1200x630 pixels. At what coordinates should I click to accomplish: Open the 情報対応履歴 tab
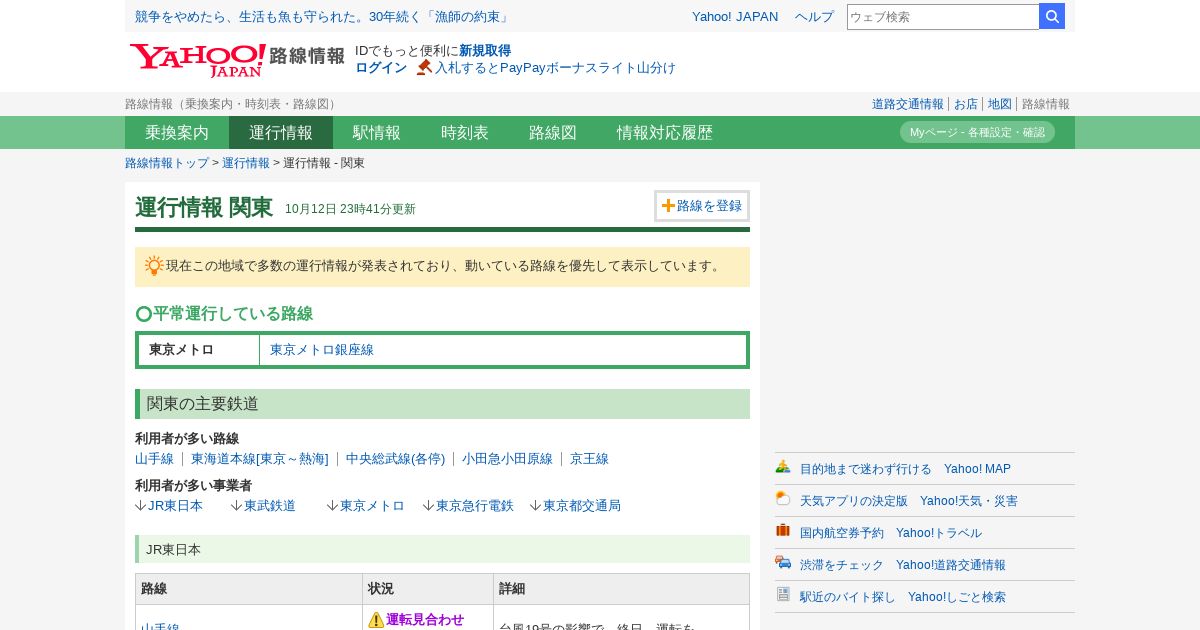pyautogui.click(x=665, y=132)
